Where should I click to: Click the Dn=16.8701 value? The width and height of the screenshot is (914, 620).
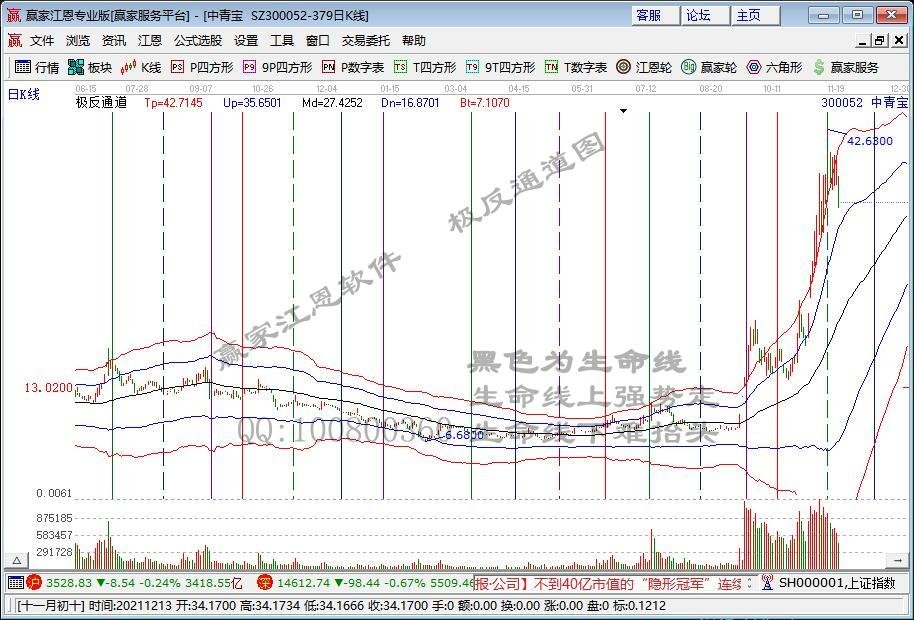(410, 103)
